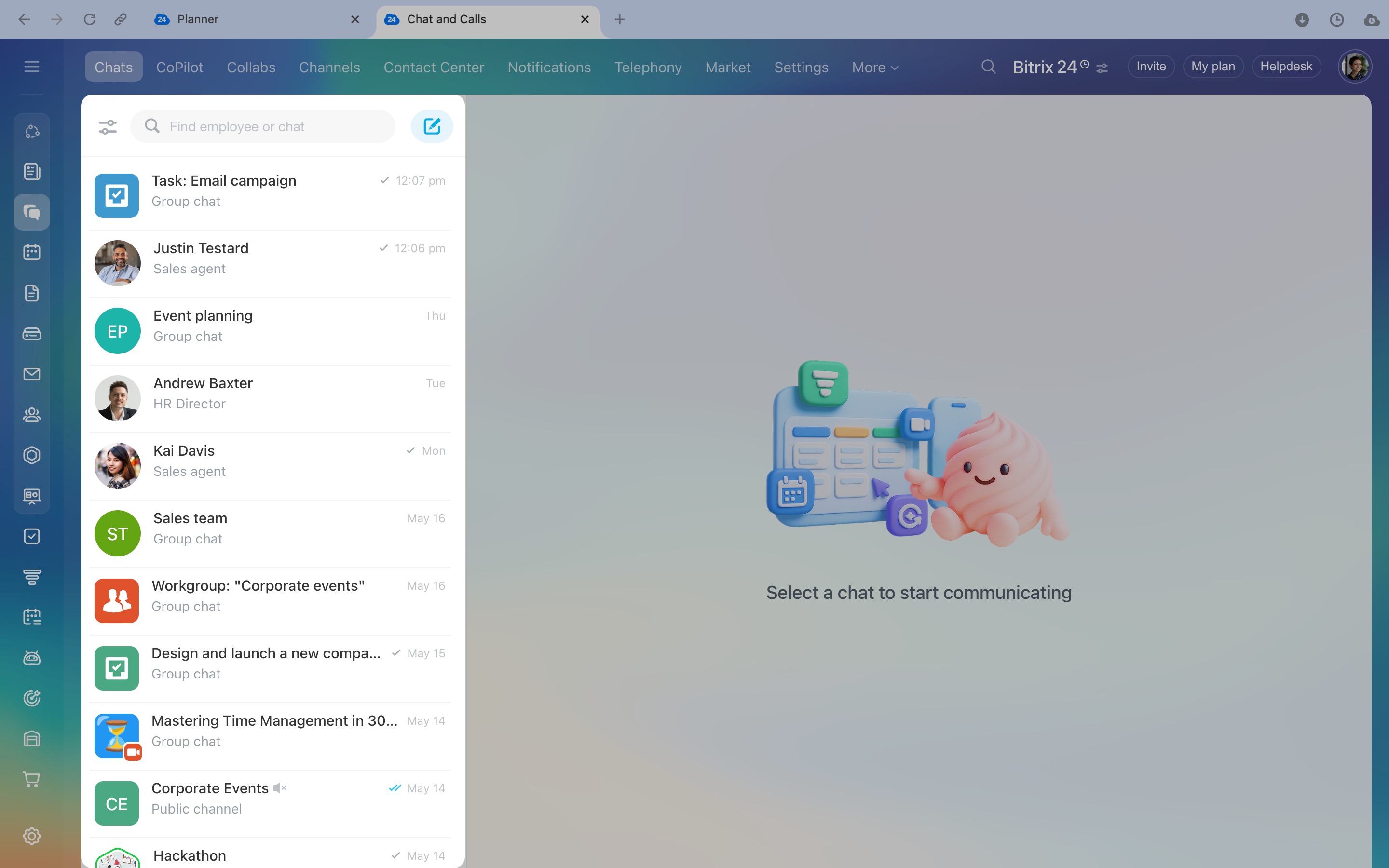Close the Planner browser tab

pyautogui.click(x=355, y=19)
